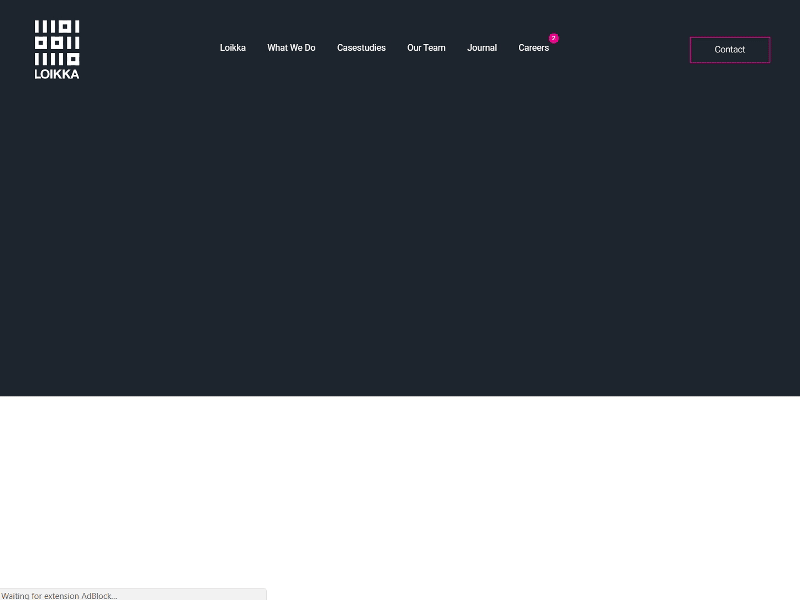Click the pink circle indicator in the navbar

pyautogui.click(x=553, y=38)
